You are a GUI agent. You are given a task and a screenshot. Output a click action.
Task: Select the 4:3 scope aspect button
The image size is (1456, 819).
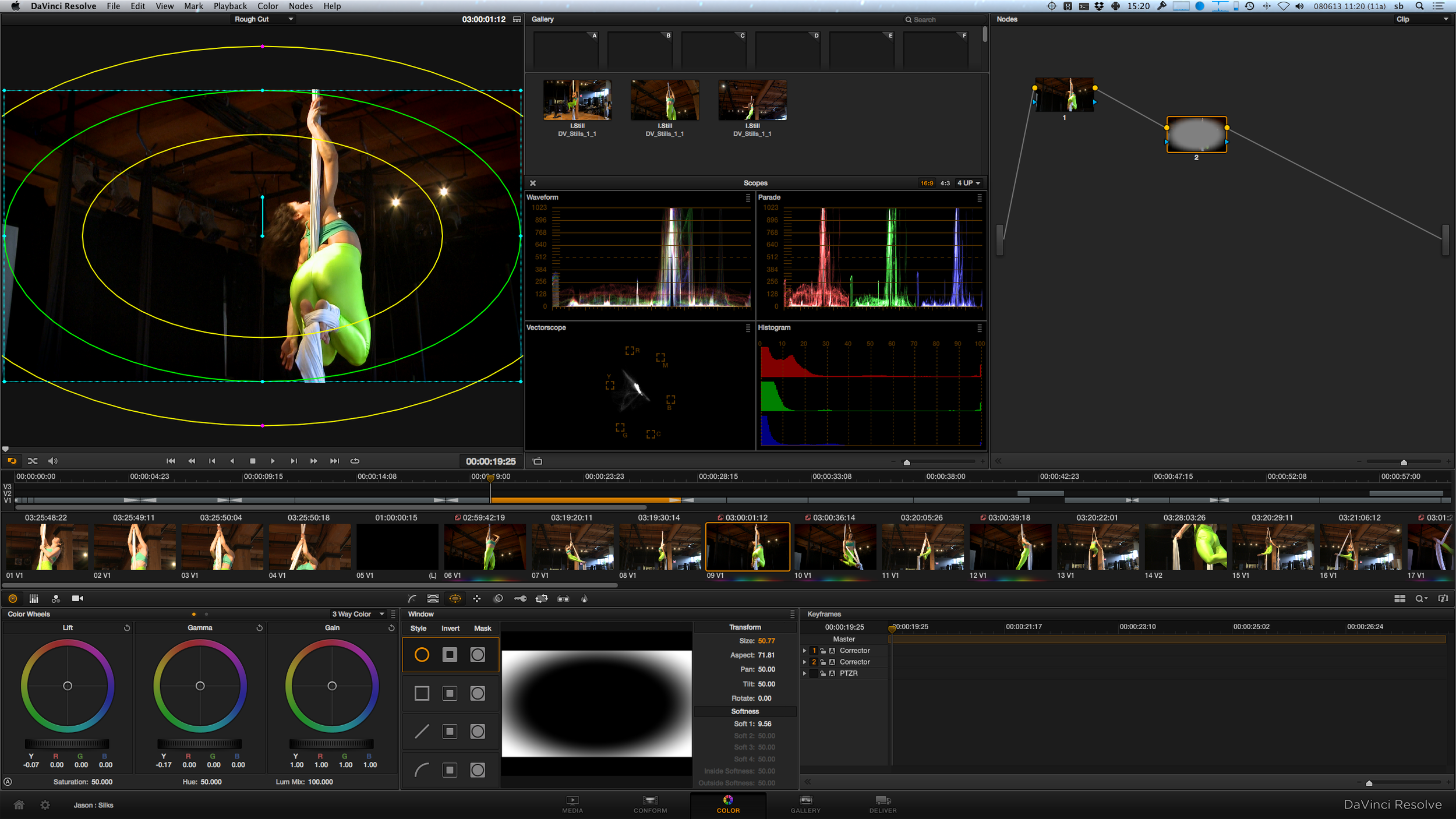coord(945,183)
